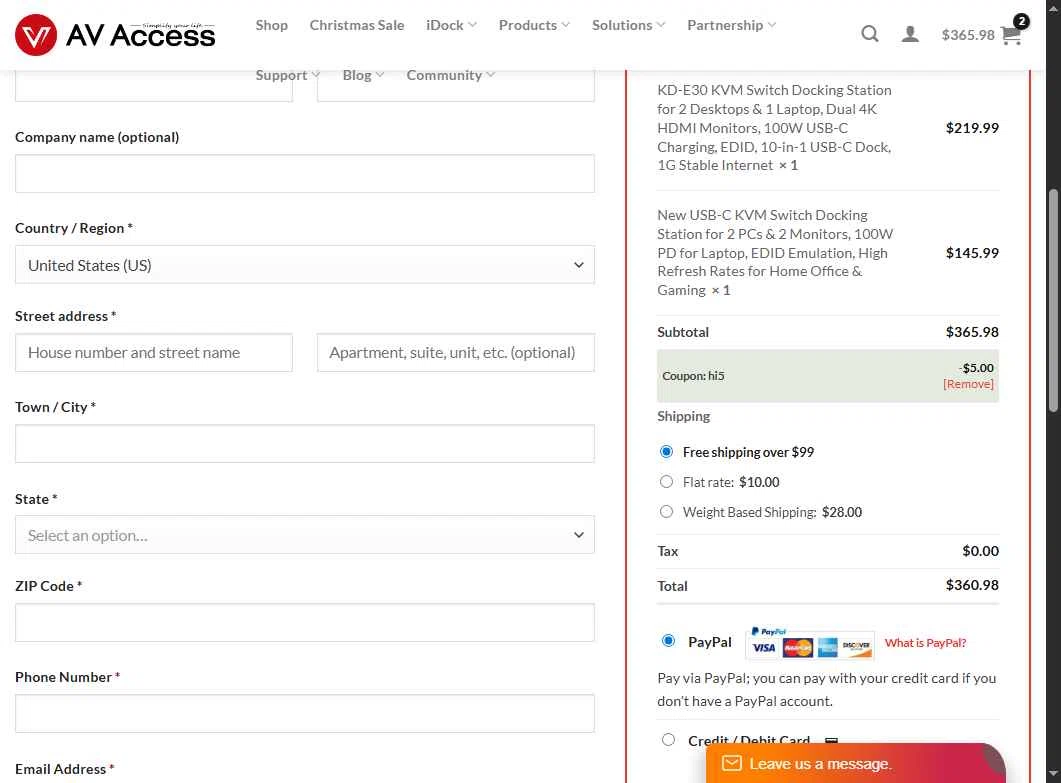Expand the Partnership menu
Image resolution: width=1061 pixels, height=783 pixels.
click(x=731, y=25)
